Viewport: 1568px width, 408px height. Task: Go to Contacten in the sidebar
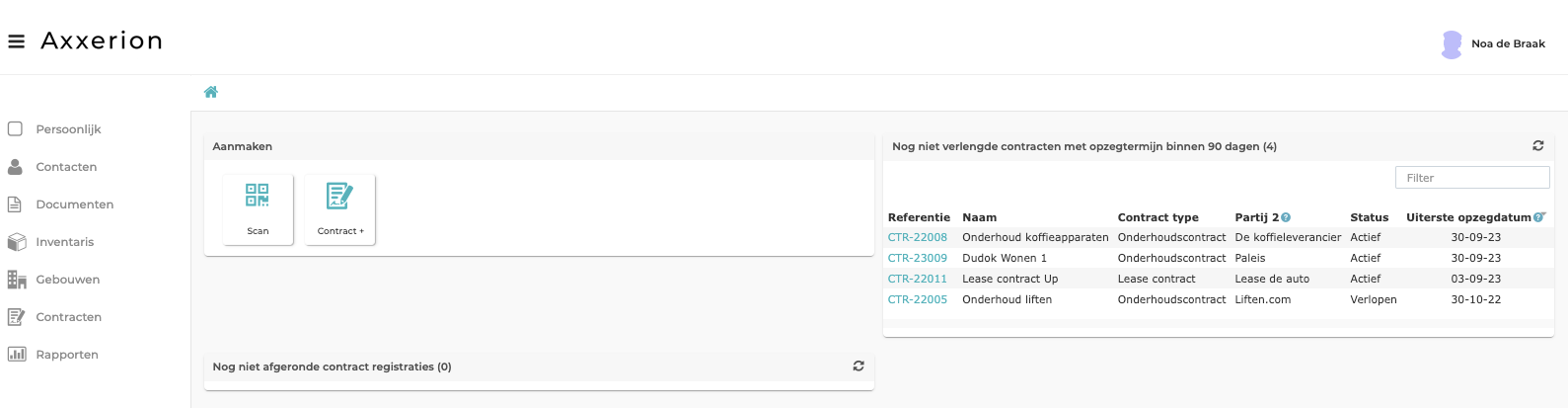[66, 167]
